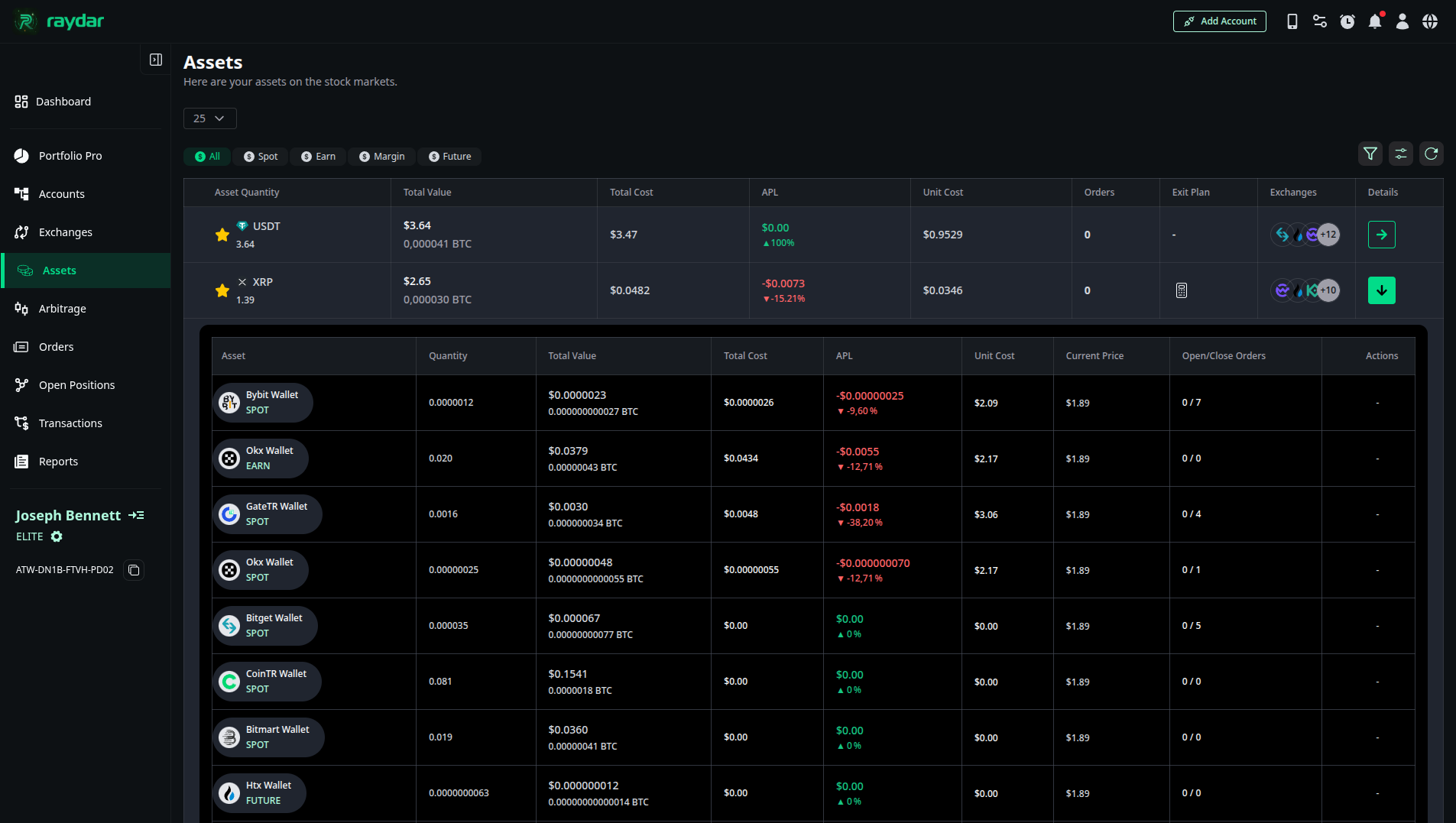Viewport: 1456px width, 823px height.
Task: Unfavorite the USDT asset star
Action: tap(222, 235)
